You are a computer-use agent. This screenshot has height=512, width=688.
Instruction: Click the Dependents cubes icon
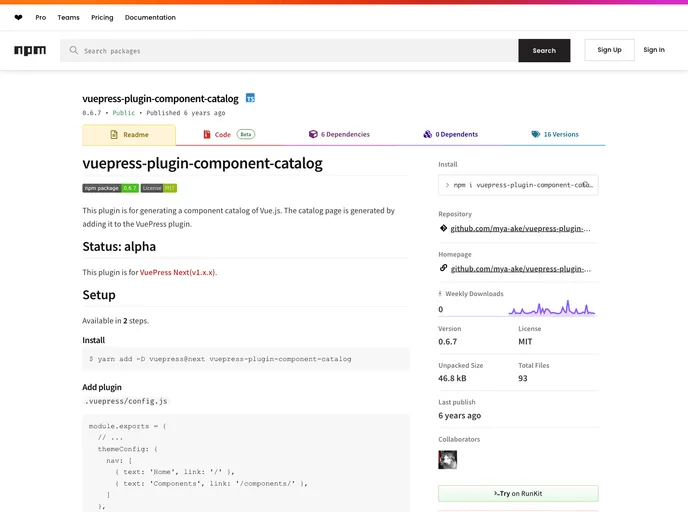427,134
